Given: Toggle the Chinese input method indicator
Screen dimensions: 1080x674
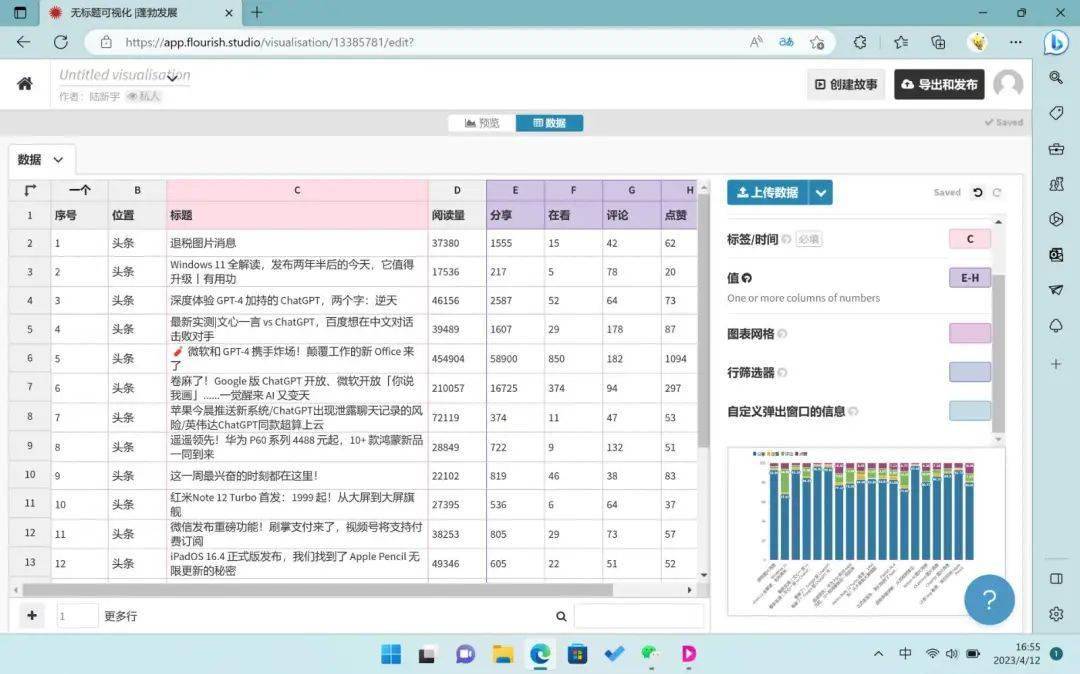Looking at the screenshot, I should pos(905,653).
